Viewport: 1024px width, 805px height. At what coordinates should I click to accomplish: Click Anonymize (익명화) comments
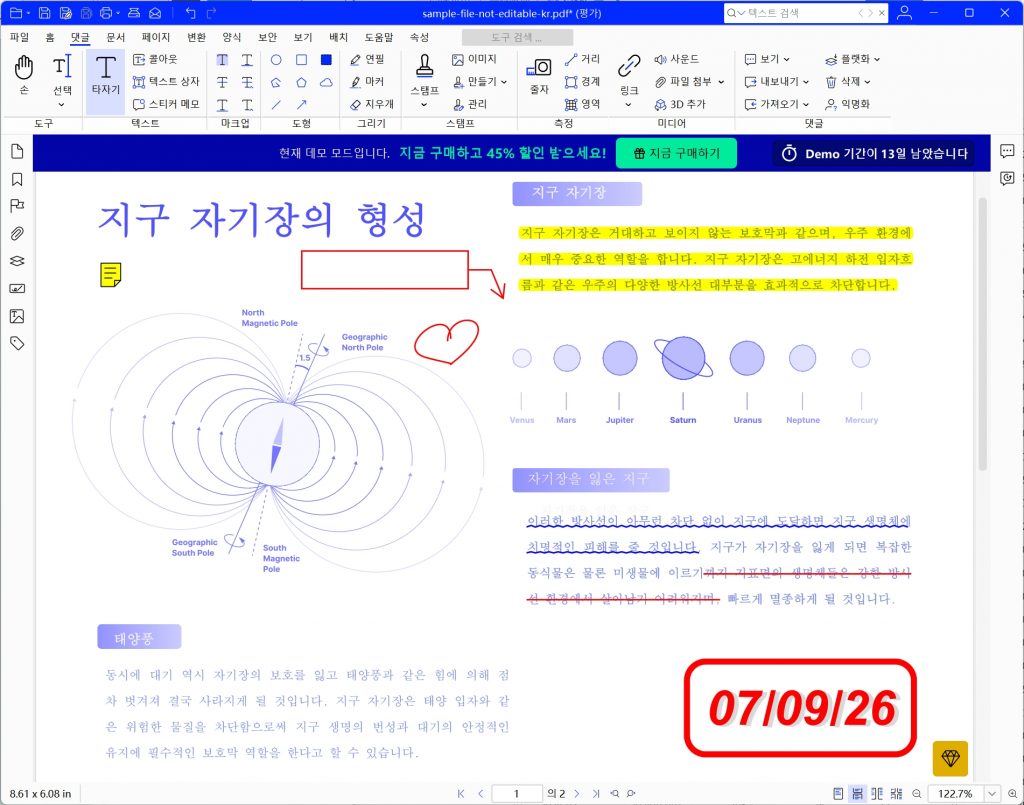pyautogui.click(x=848, y=104)
